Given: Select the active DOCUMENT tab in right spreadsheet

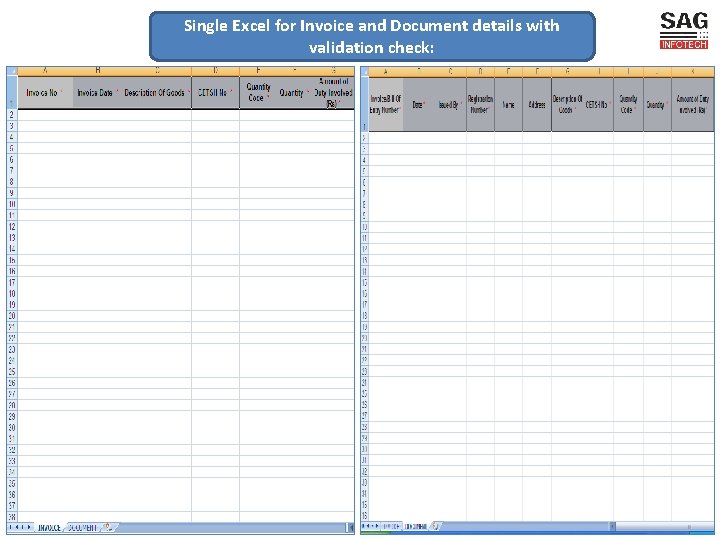Looking at the screenshot, I should pos(415,526).
